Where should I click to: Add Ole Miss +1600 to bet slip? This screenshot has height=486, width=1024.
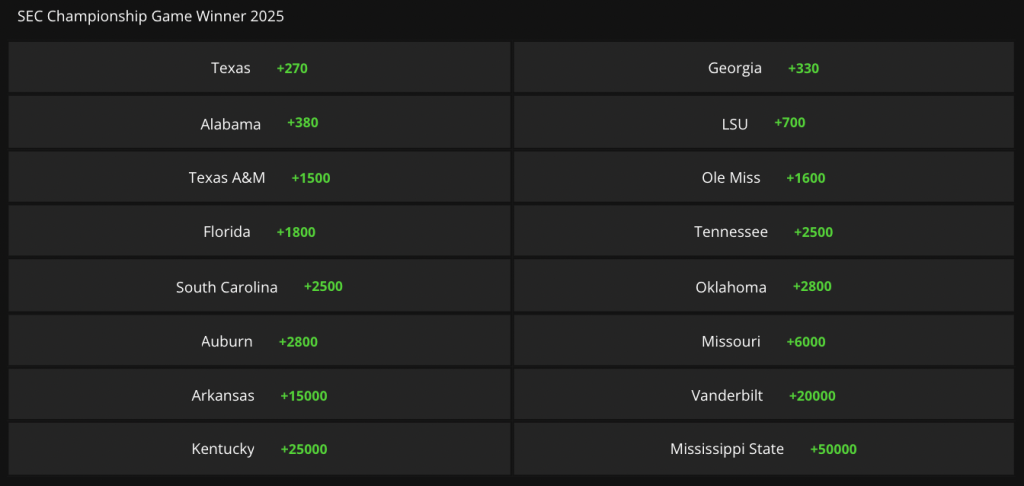click(763, 177)
